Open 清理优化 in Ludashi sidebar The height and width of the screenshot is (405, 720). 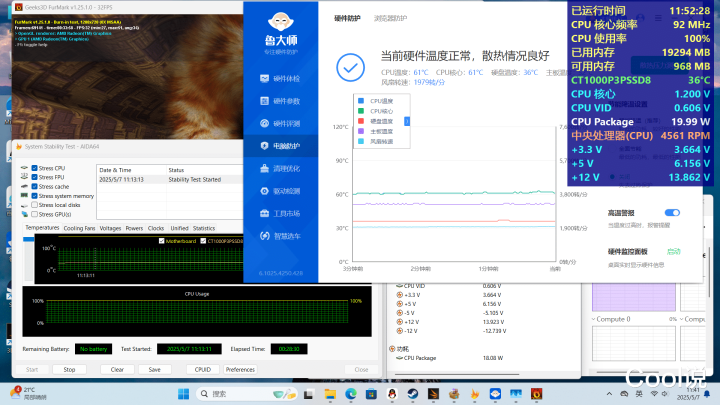coord(280,169)
